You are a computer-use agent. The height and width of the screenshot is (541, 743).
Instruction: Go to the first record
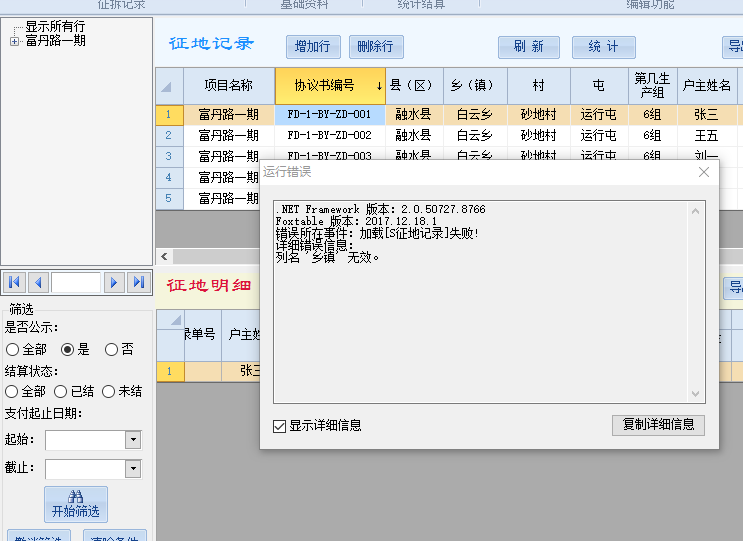point(15,283)
